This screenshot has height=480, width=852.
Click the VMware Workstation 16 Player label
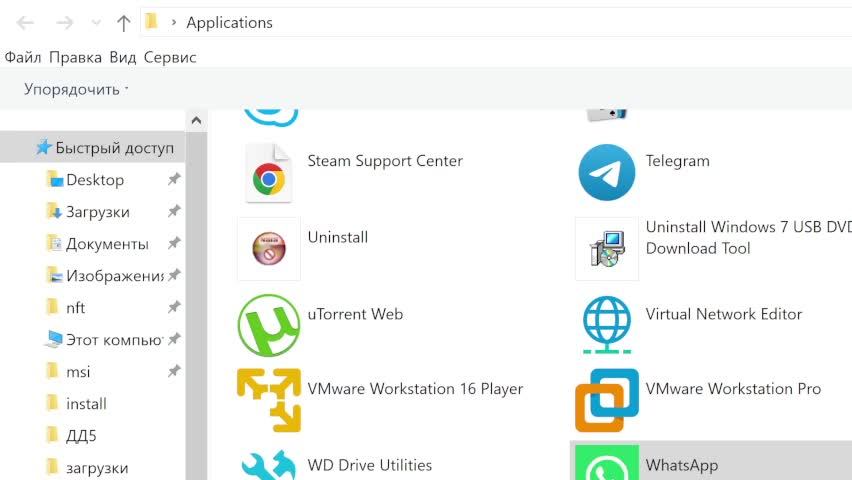click(415, 389)
